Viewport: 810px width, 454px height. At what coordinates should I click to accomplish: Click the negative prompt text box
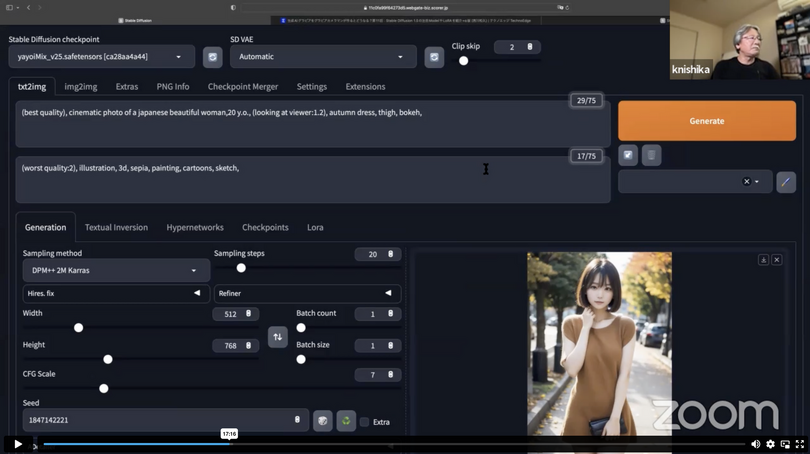pos(313,180)
